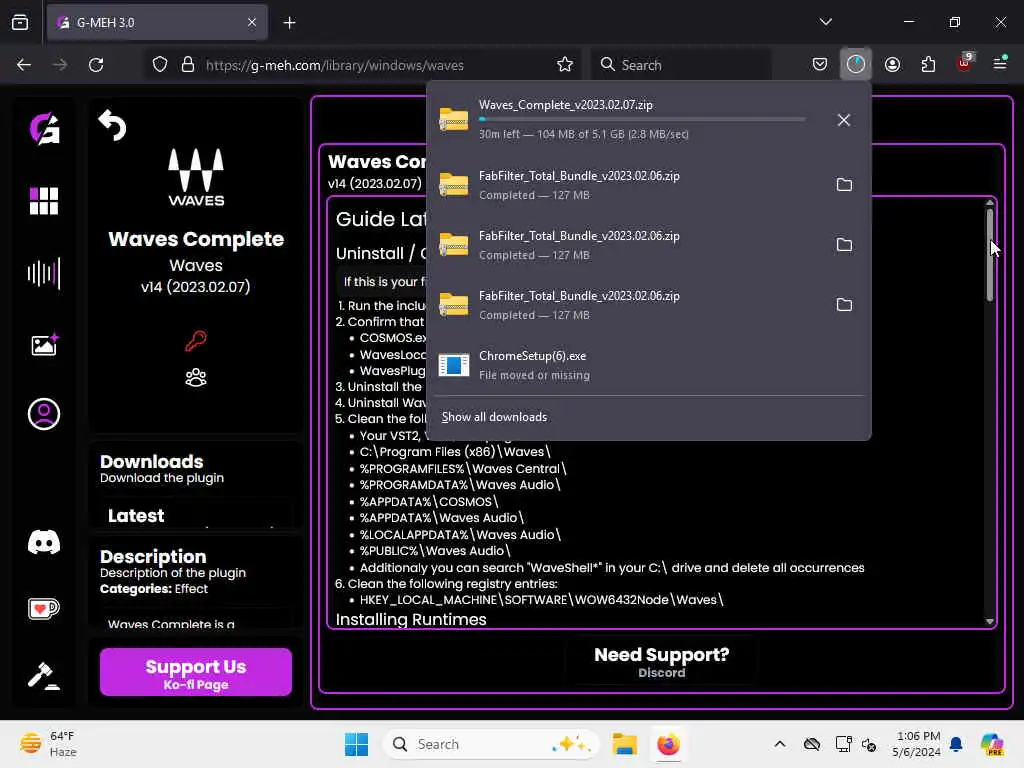
Task: Open the taskbar clock showing 1:06 PM
Action: click(916, 744)
